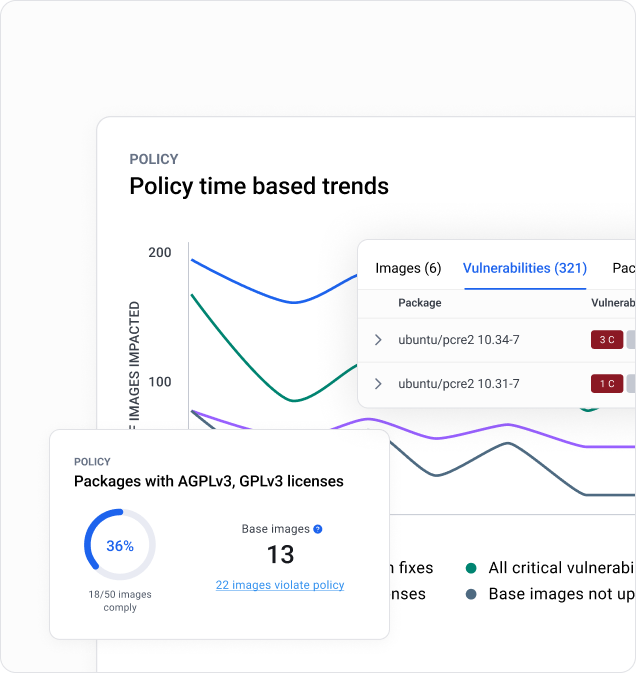Image resolution: width=636 pixels, height=673 pixels.
Task: Click gray badge next to 1 C
Action: [631, 384]
